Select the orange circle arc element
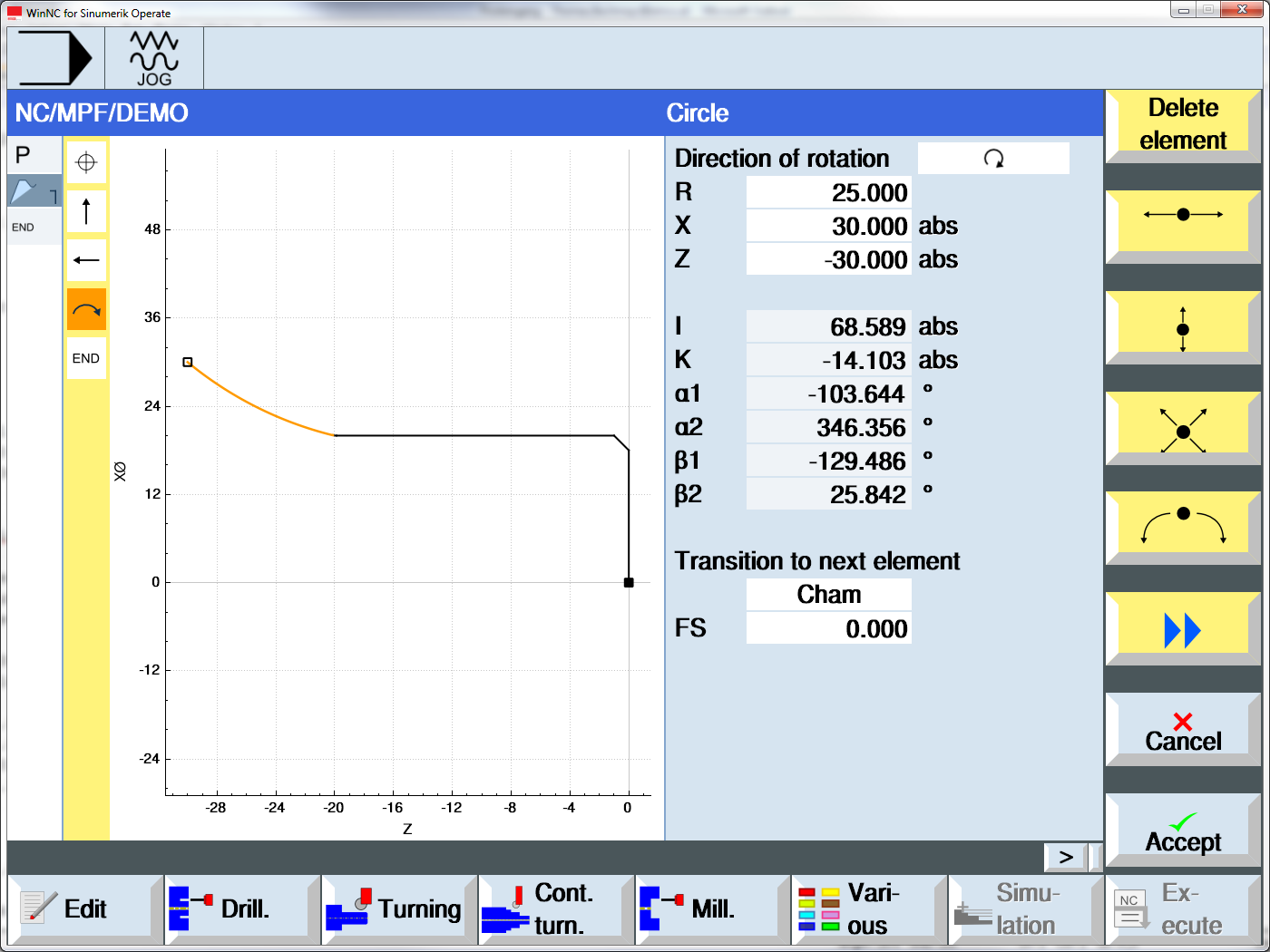This screenshot has height=952, width=1270. (86, 310)
